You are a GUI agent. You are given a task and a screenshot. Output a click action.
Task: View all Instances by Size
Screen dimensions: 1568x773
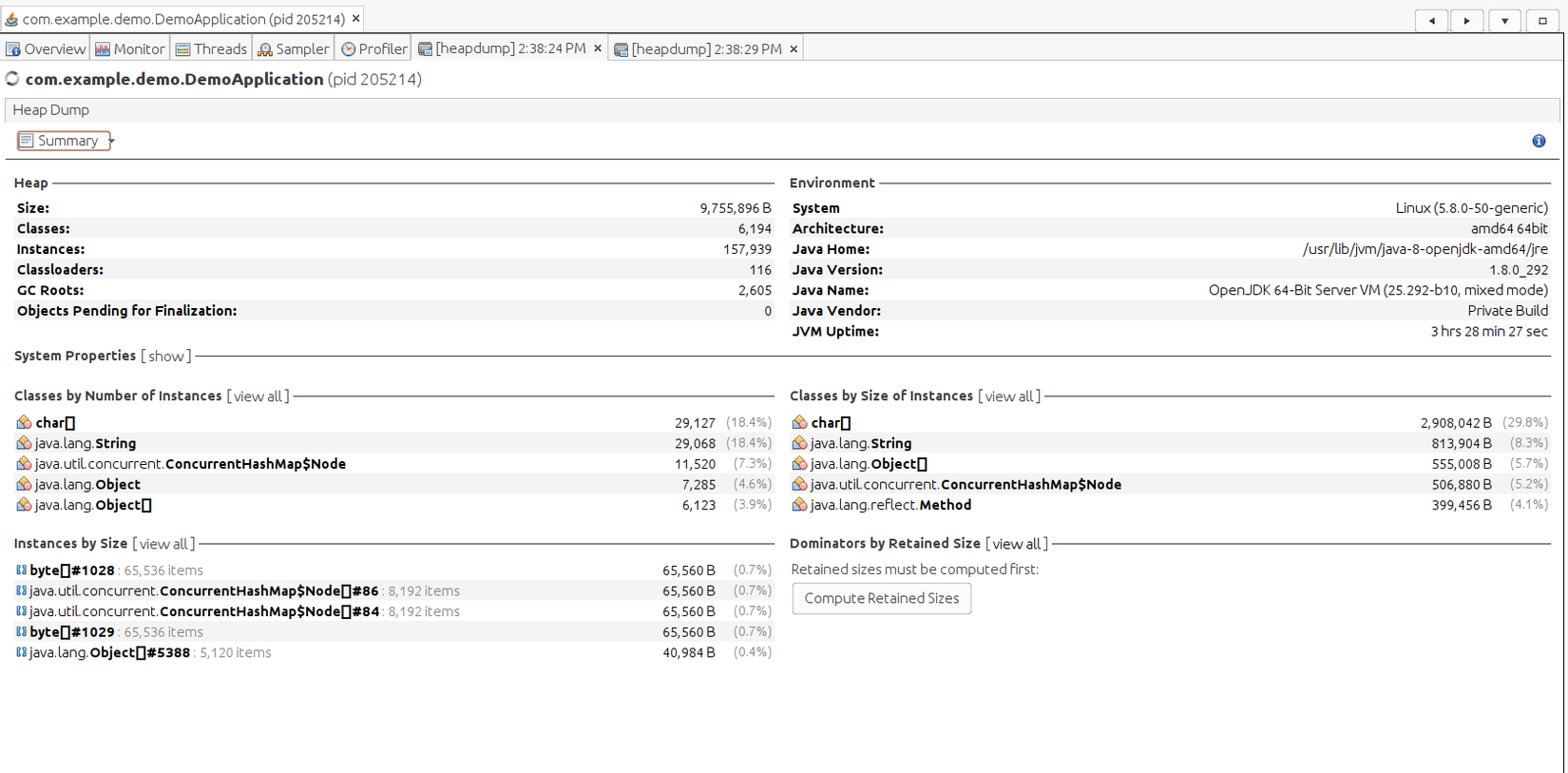point(163,544)
